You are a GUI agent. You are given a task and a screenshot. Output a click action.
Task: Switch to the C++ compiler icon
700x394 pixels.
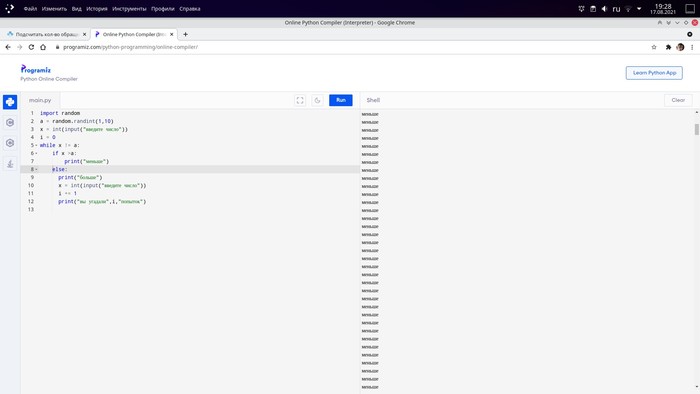pyautogui.click(x=10, y=143)
